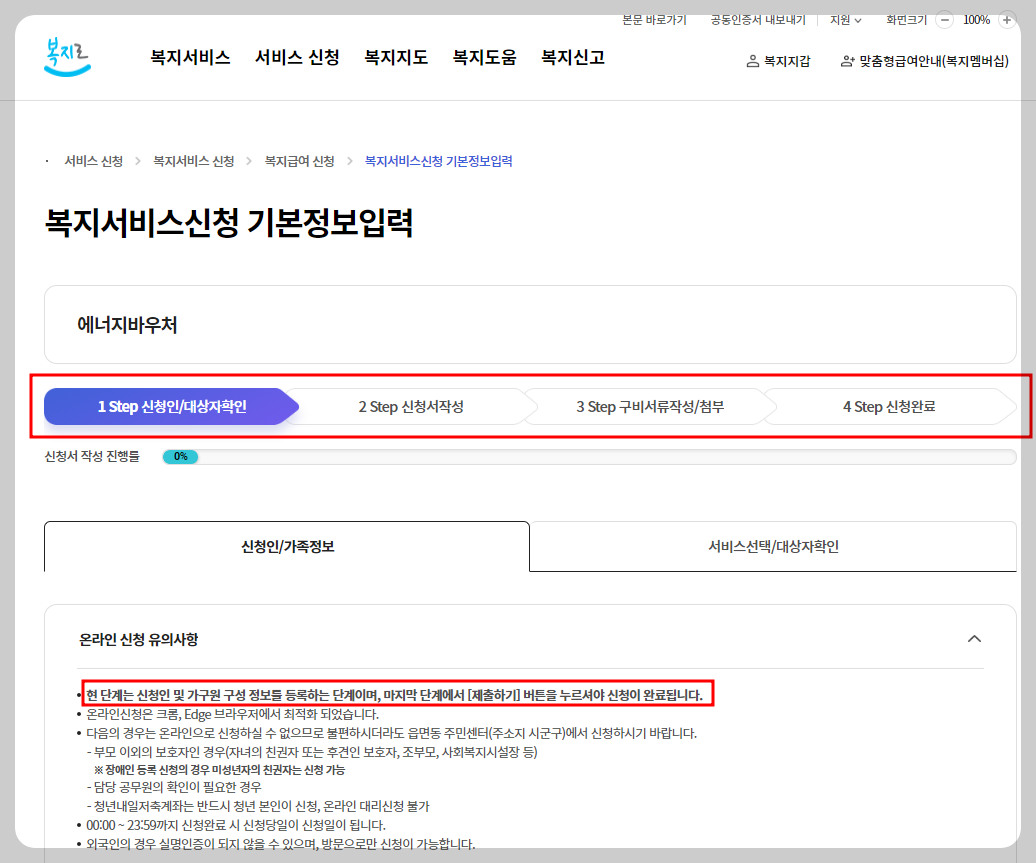The width and height of the screenshot is (1036, 863).
Task: Expand the 복지서비스 navigation menu
Action: coord(189,57)
